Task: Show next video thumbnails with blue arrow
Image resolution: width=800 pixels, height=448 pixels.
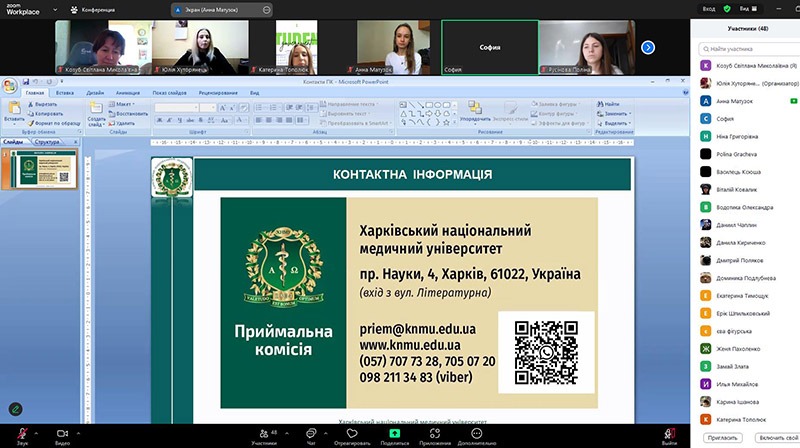Action: (648, 47)
